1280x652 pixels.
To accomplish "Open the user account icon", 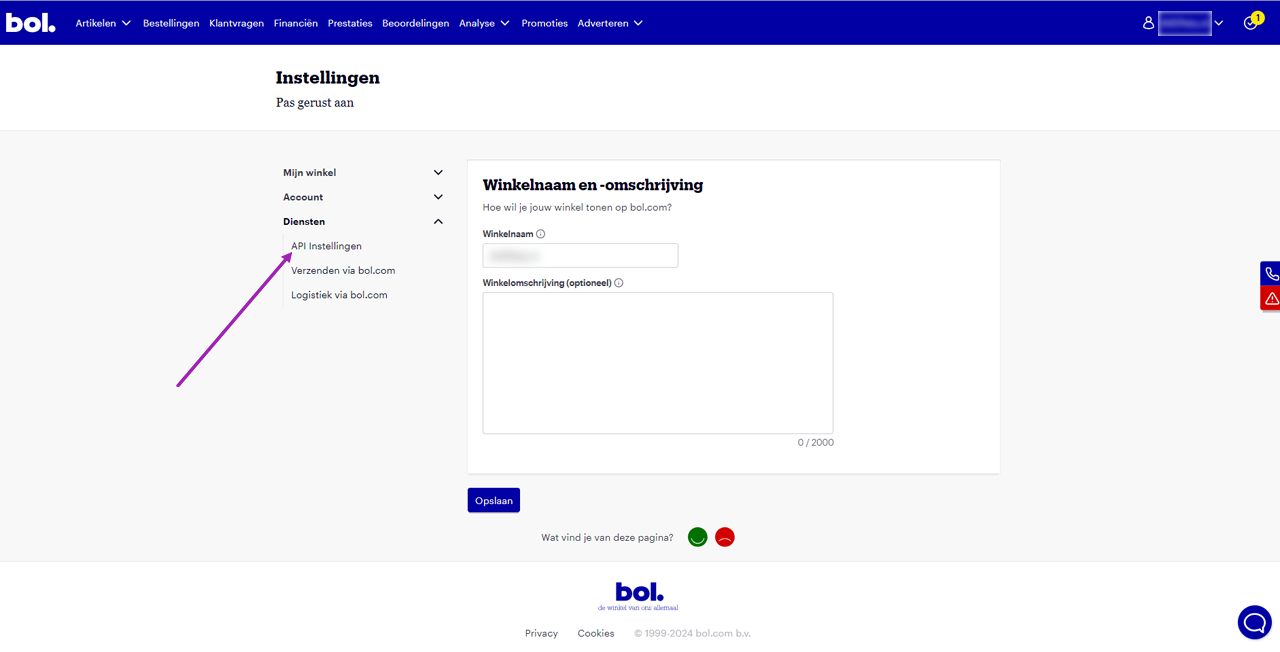I will coord(1148,23).
